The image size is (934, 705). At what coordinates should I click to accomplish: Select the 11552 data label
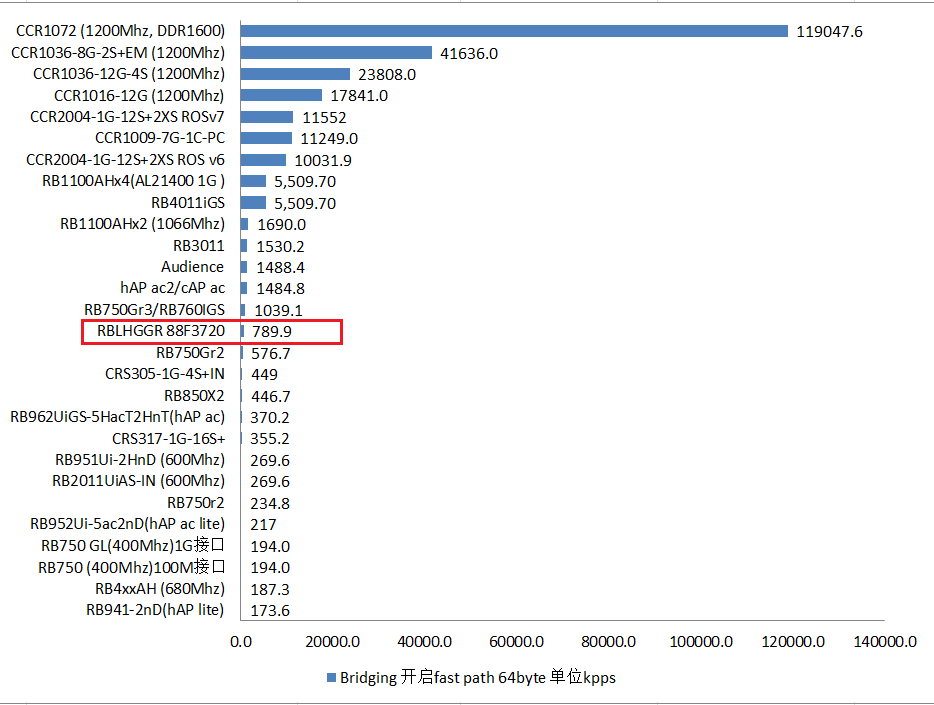point(324,117)
